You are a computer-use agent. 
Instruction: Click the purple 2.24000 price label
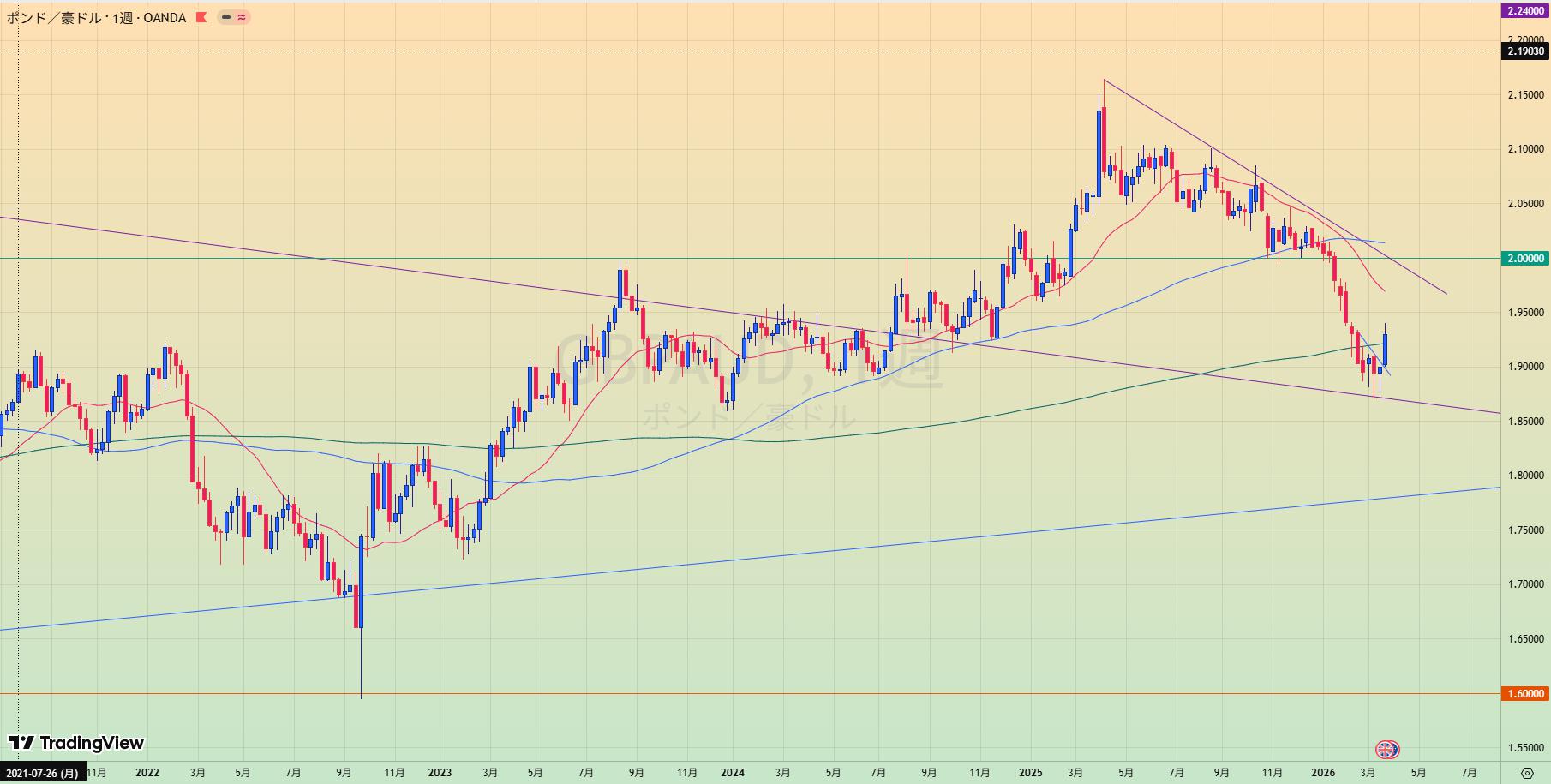tap(1525, 11)
